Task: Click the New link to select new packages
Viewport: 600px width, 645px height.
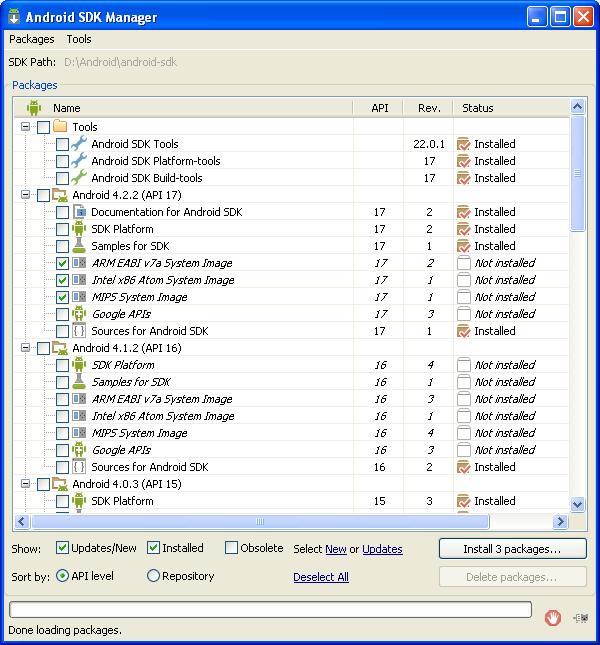Action: click(x=336, y=549)
